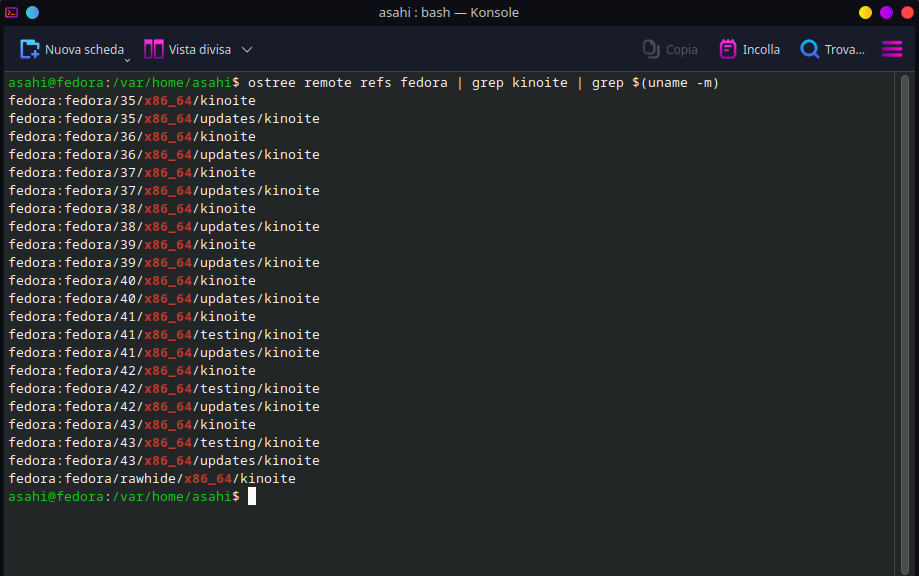The height and width of the screenshot is (576, 919).
Task: Click the fedora/43/x86_64/testing/kinoite line
Action: pos(164,443)
